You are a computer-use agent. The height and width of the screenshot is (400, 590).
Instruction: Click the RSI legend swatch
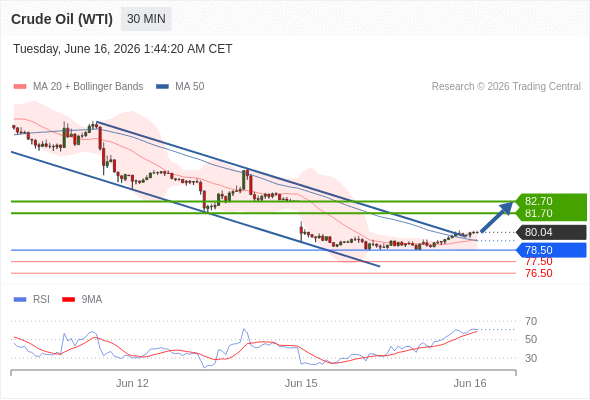tap(20, 300)
